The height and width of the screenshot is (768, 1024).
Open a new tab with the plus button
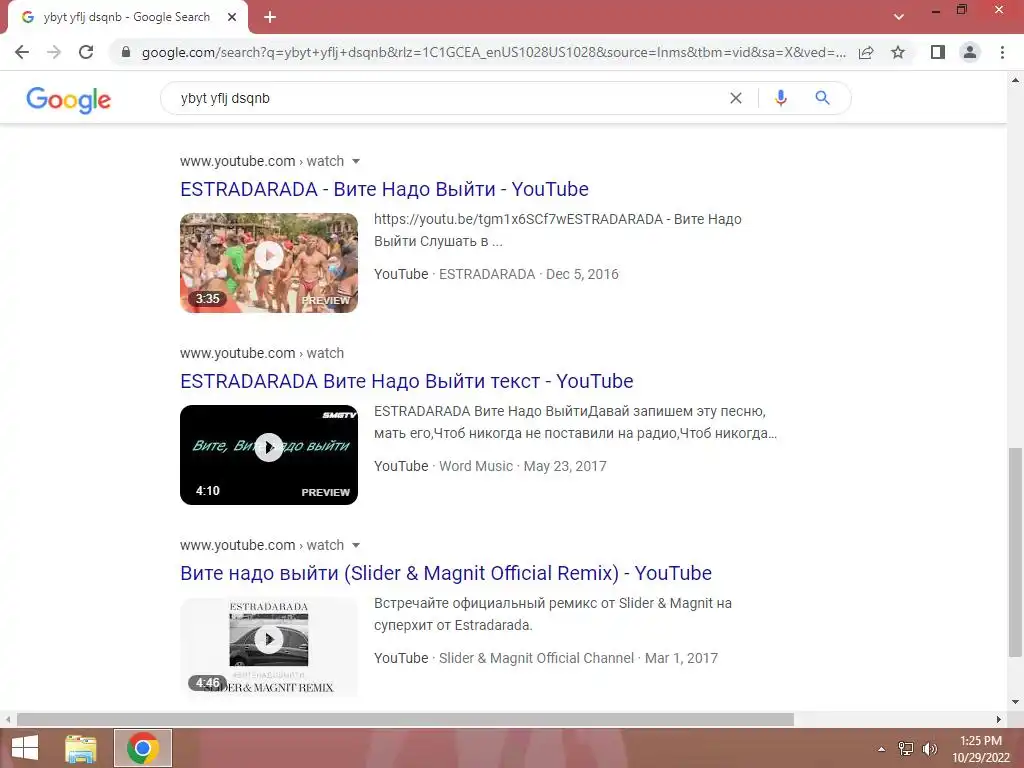click(270, 17)
